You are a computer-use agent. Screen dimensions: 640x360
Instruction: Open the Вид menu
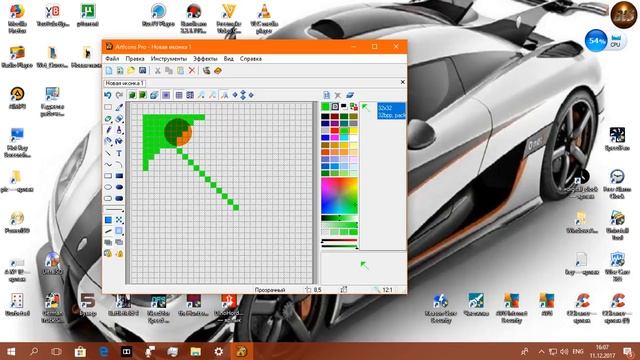[x=229, y=59]
